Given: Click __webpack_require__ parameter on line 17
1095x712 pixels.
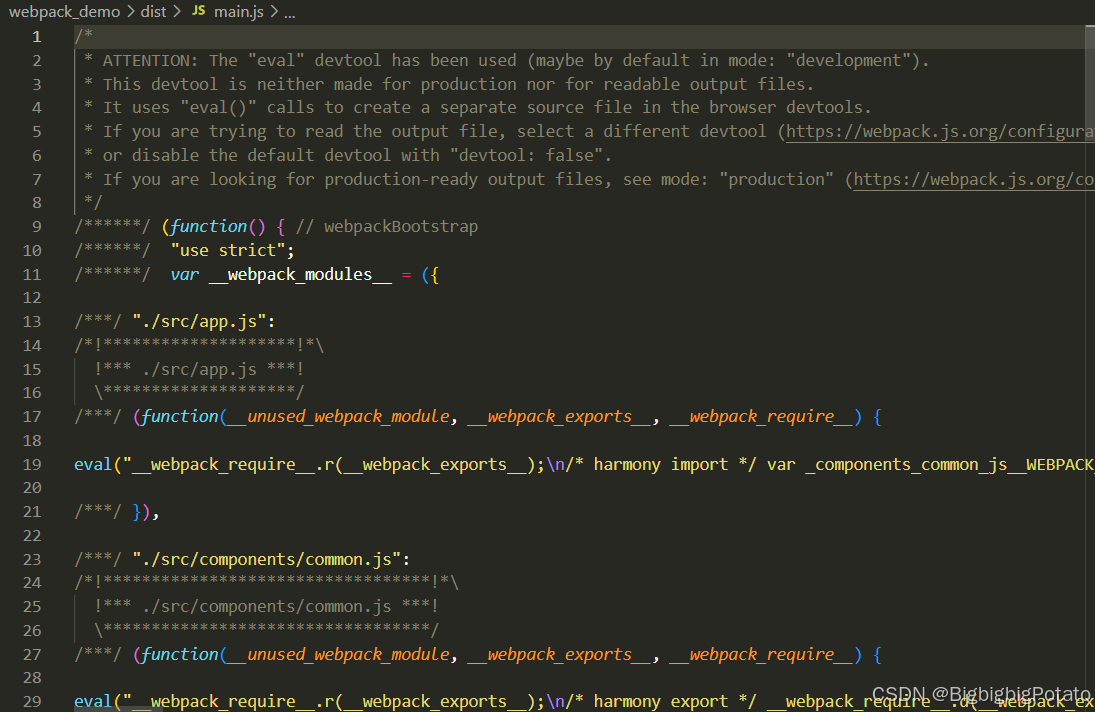Looking at the screenshot, I should point(761,417).
